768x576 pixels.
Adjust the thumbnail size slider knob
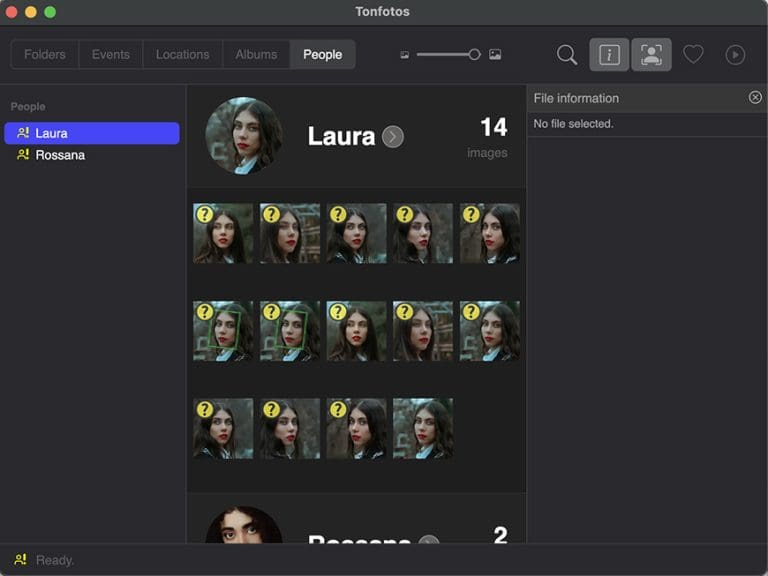click(474, 54)
